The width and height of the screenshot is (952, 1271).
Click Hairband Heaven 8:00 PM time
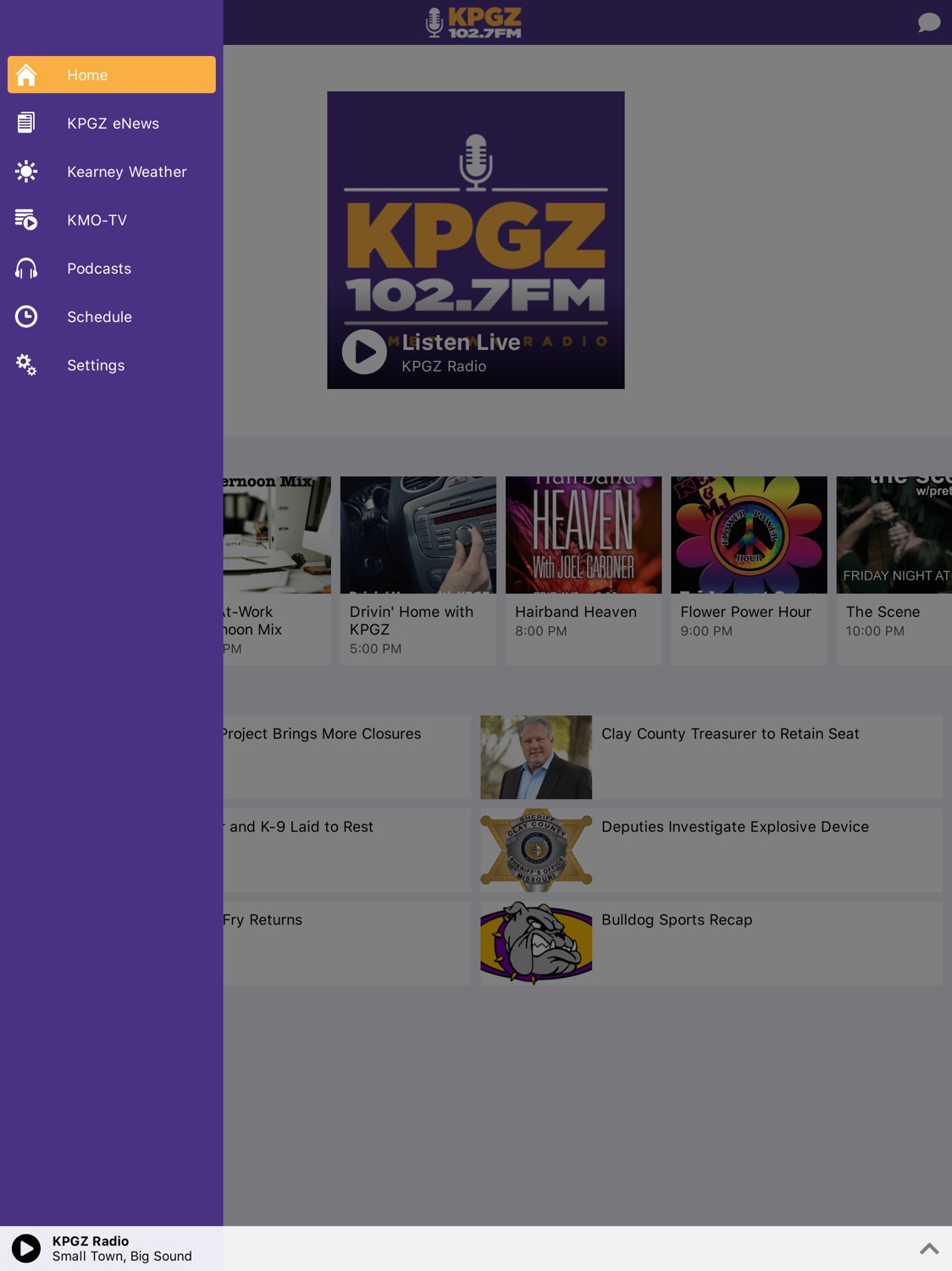coord(541,631)
